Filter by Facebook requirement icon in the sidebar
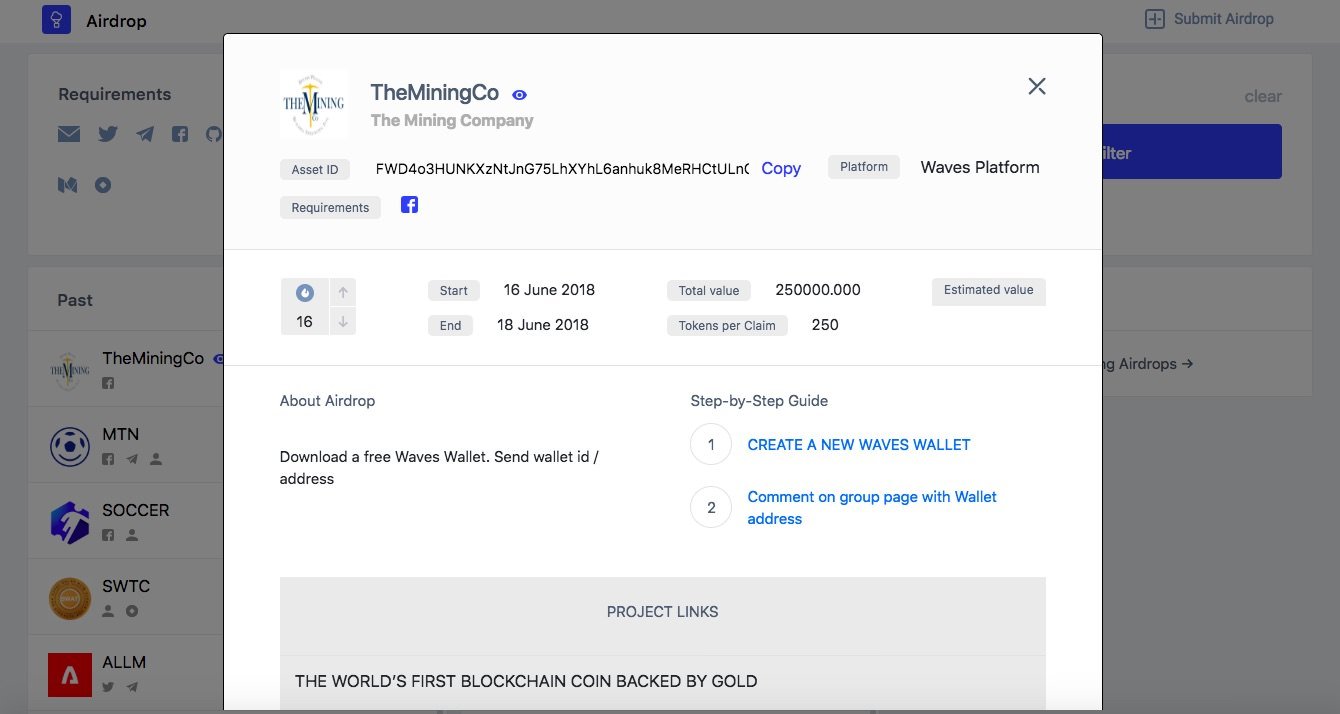1340x714 pixels. click(x=180, y=134)
